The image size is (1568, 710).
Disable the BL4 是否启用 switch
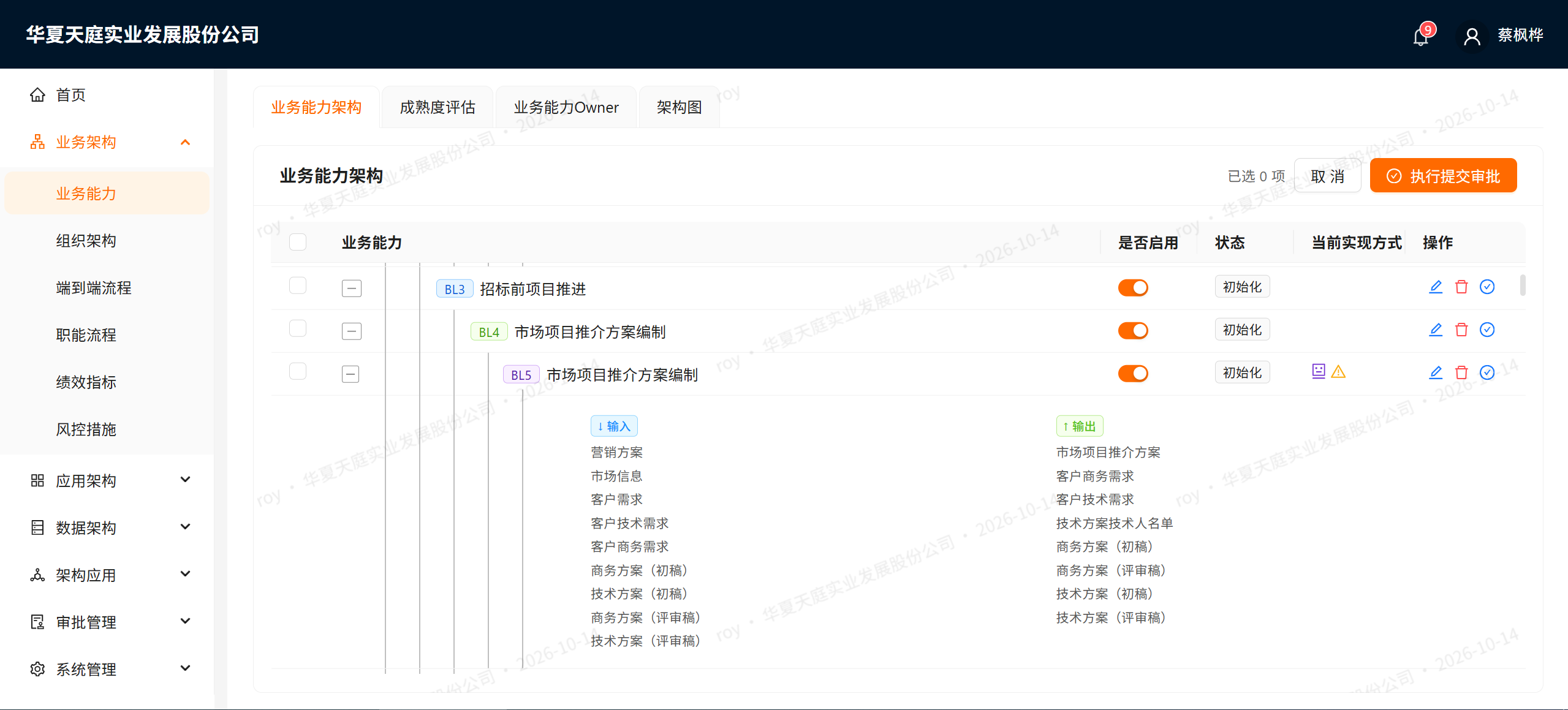coord(1133,331)
